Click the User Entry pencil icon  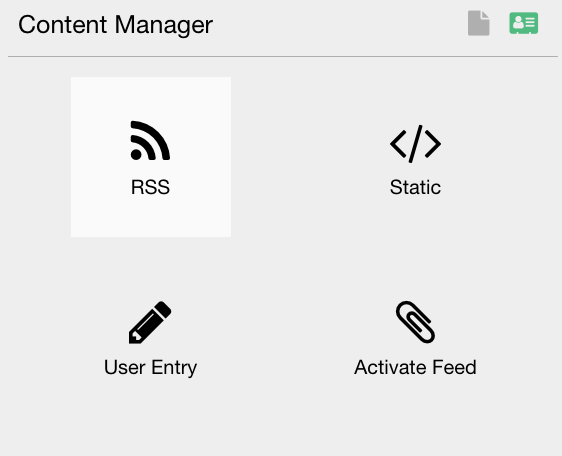pyautogui.click(x=150, y=322)
